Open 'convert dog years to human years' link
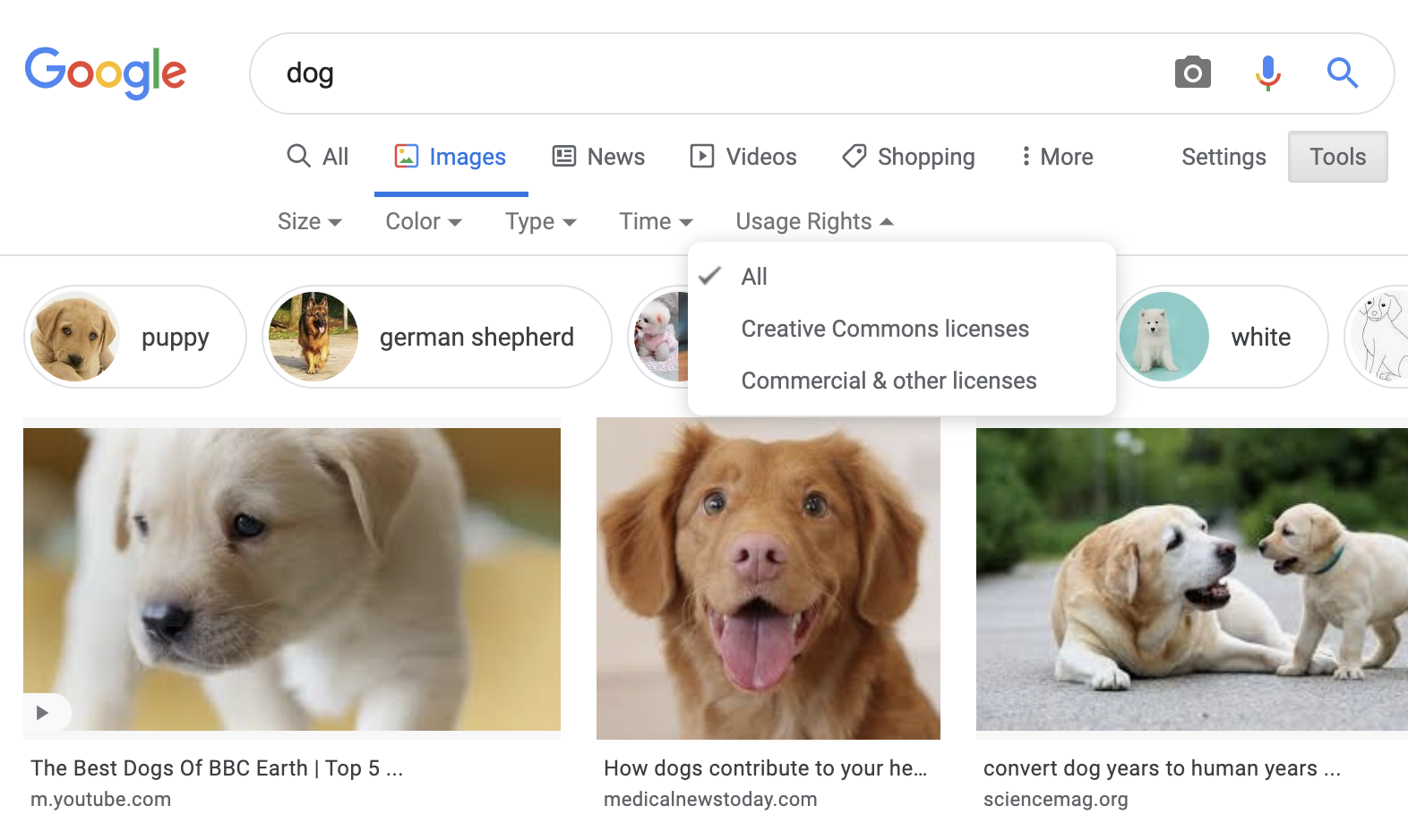 pos(1162,768)
